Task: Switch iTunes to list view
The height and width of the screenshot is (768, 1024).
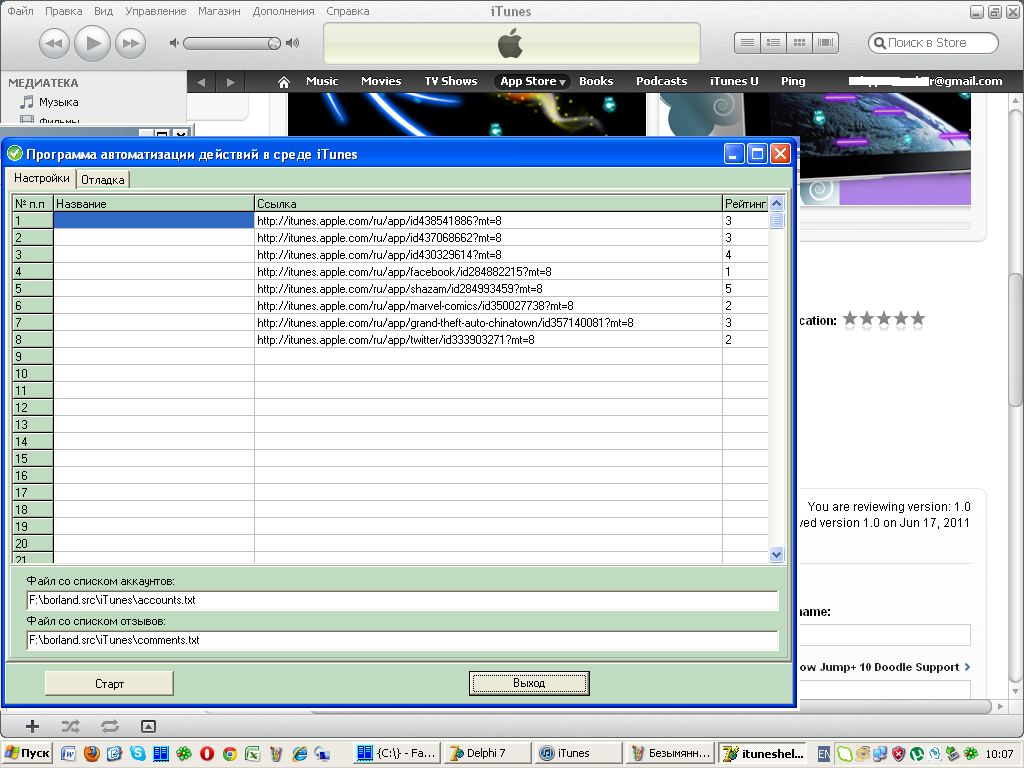Action: coord(748,43)
